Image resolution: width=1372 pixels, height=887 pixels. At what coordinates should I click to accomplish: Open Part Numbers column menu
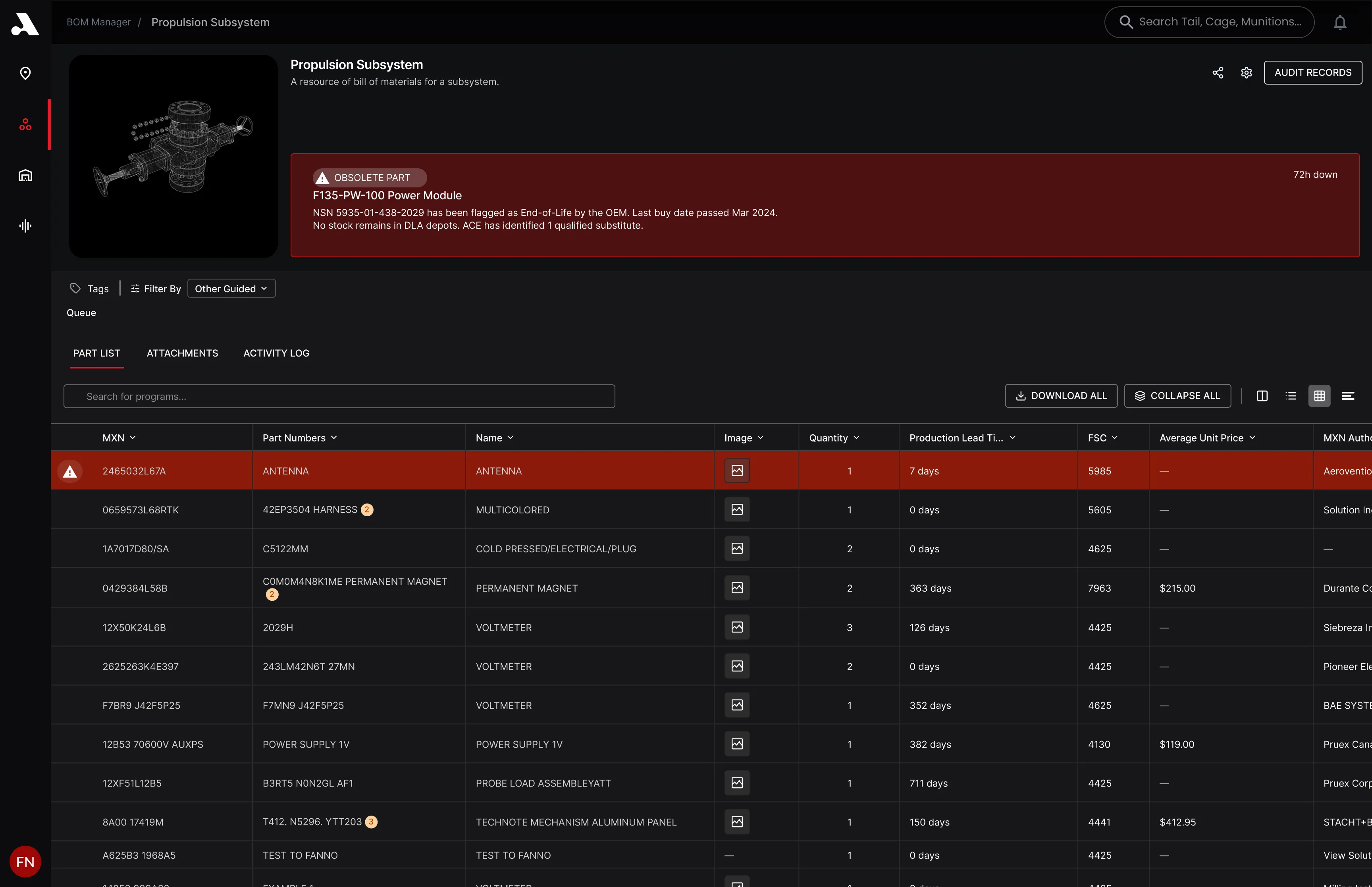(x=334, y=438)
